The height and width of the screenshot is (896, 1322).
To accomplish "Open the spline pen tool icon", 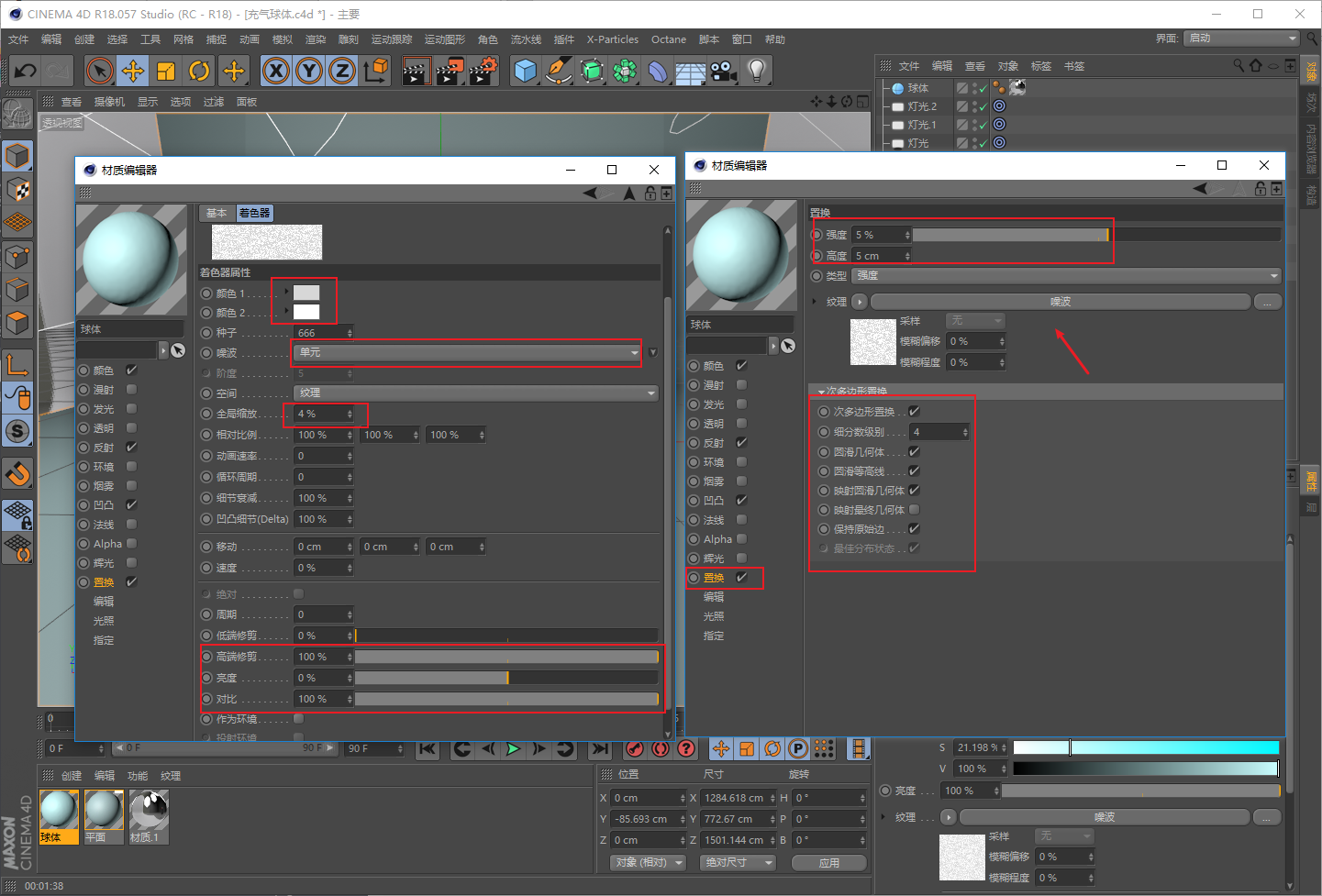I will 559,71.
